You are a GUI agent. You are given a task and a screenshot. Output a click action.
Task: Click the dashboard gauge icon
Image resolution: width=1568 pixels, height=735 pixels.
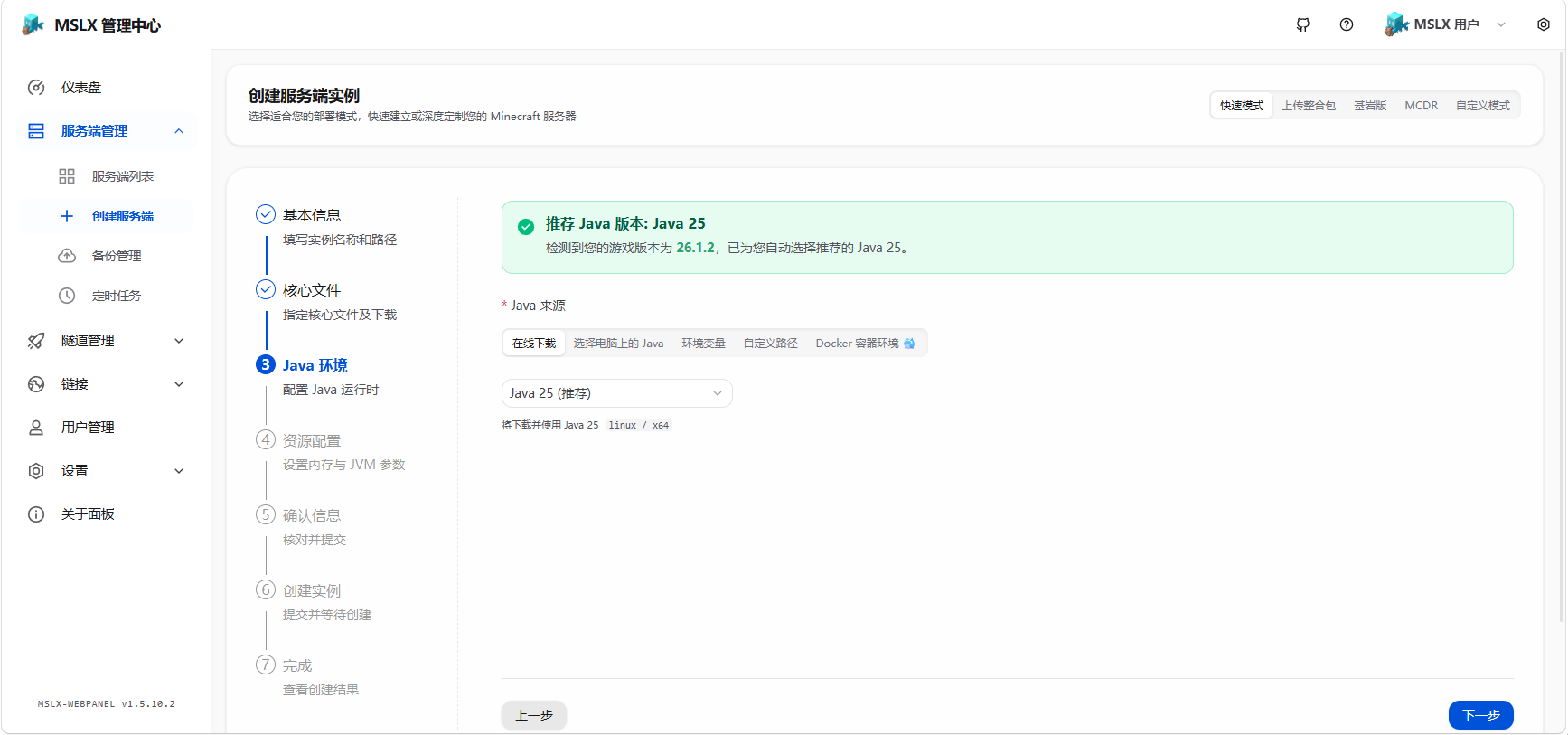point(36,88)
